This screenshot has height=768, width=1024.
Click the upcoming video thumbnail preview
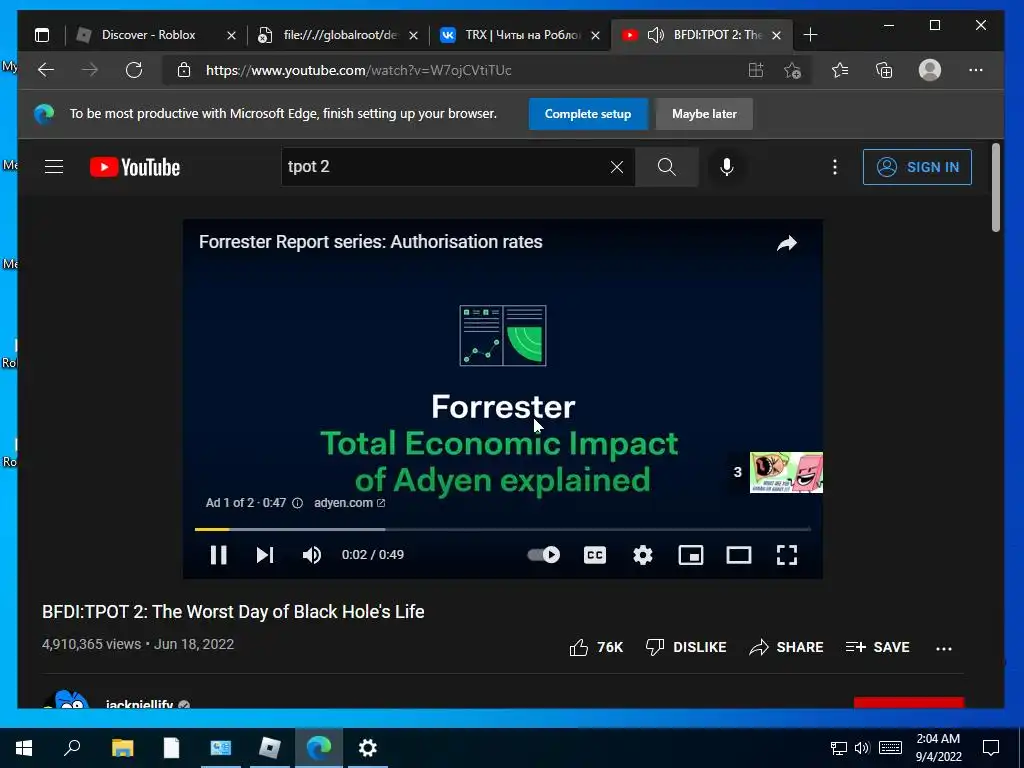click(x=786, y=472)
